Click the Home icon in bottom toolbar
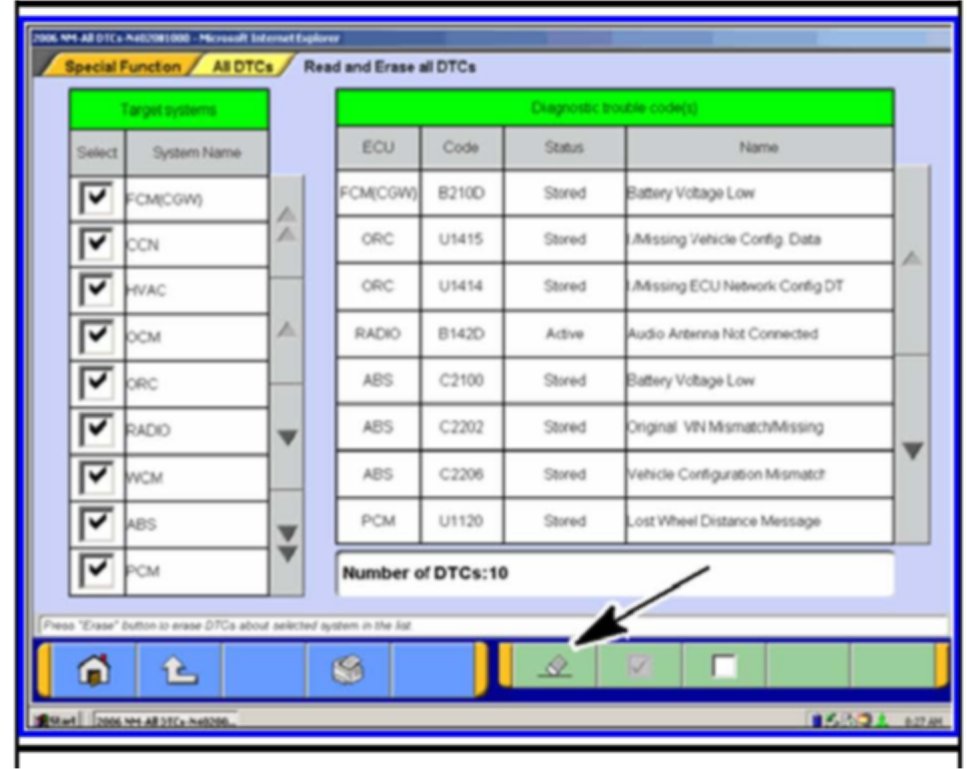 coord(94,669)
